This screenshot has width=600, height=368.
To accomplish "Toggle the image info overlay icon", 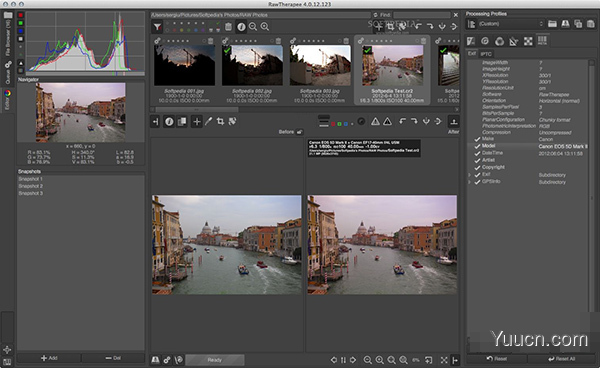I will tap(169, 122).
